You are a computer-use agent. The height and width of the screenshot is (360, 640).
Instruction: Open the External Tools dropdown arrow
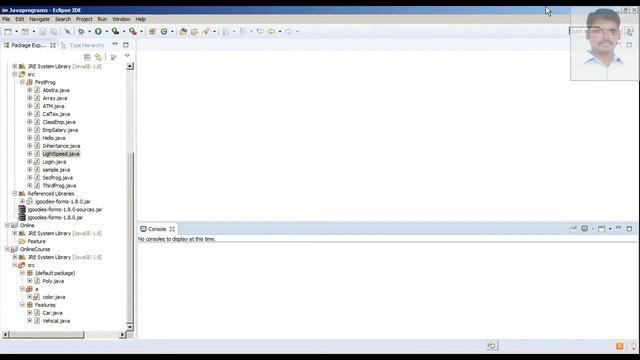point(141,31)
